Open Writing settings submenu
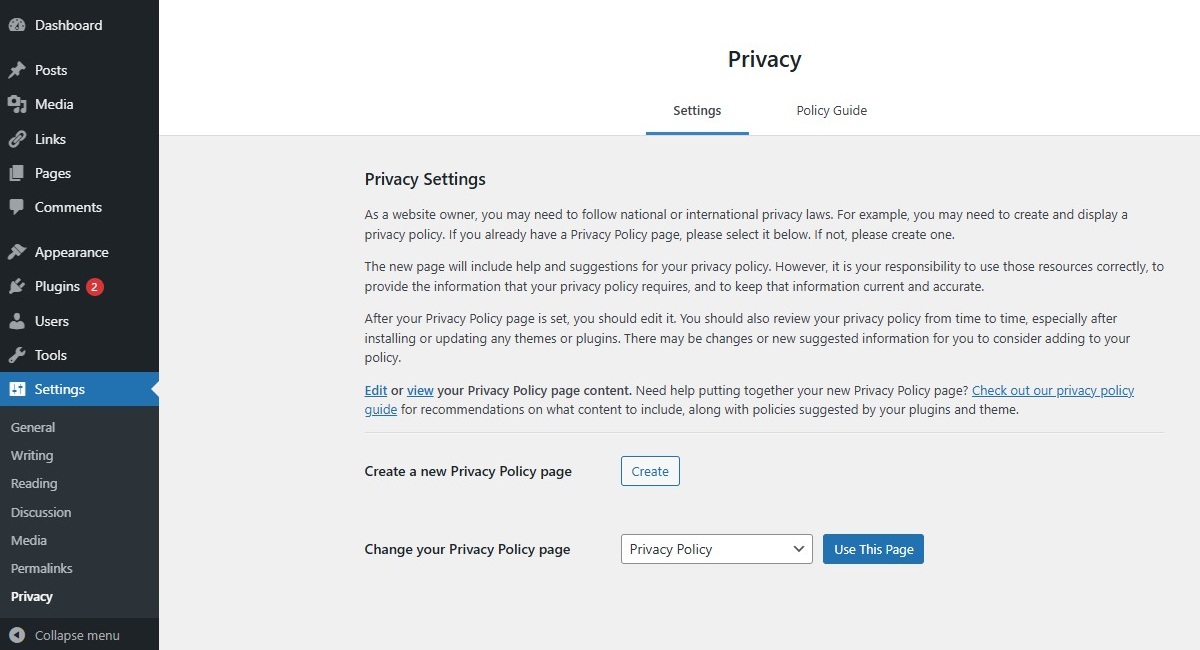This screenshot has width=1200, height=650. [x=32, y=455]
